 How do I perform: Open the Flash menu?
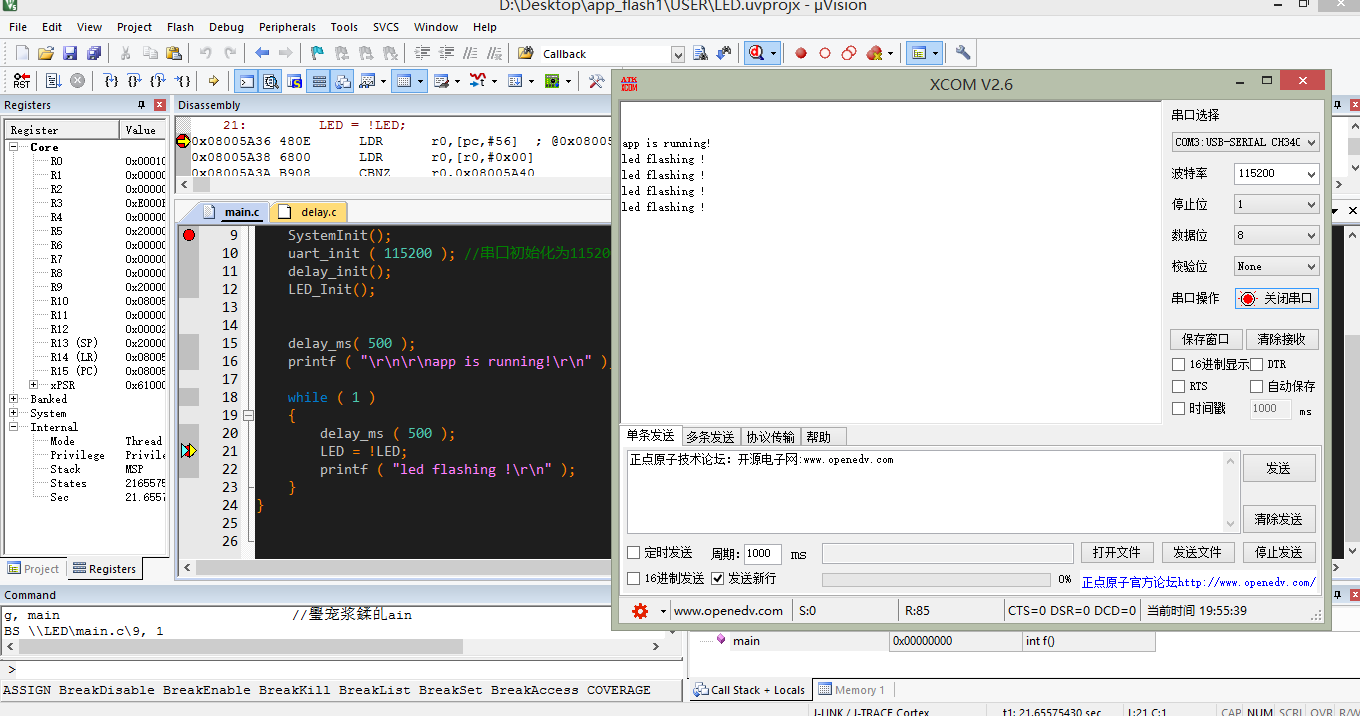coord(181,27)
